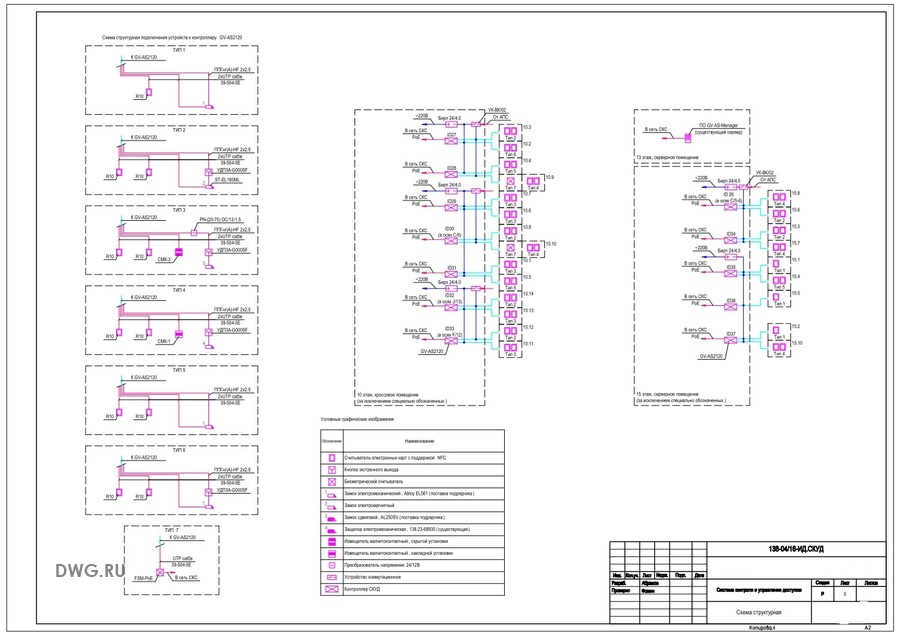Click electromechanical latch symbol 4 in legend

[x=331, y=529]
